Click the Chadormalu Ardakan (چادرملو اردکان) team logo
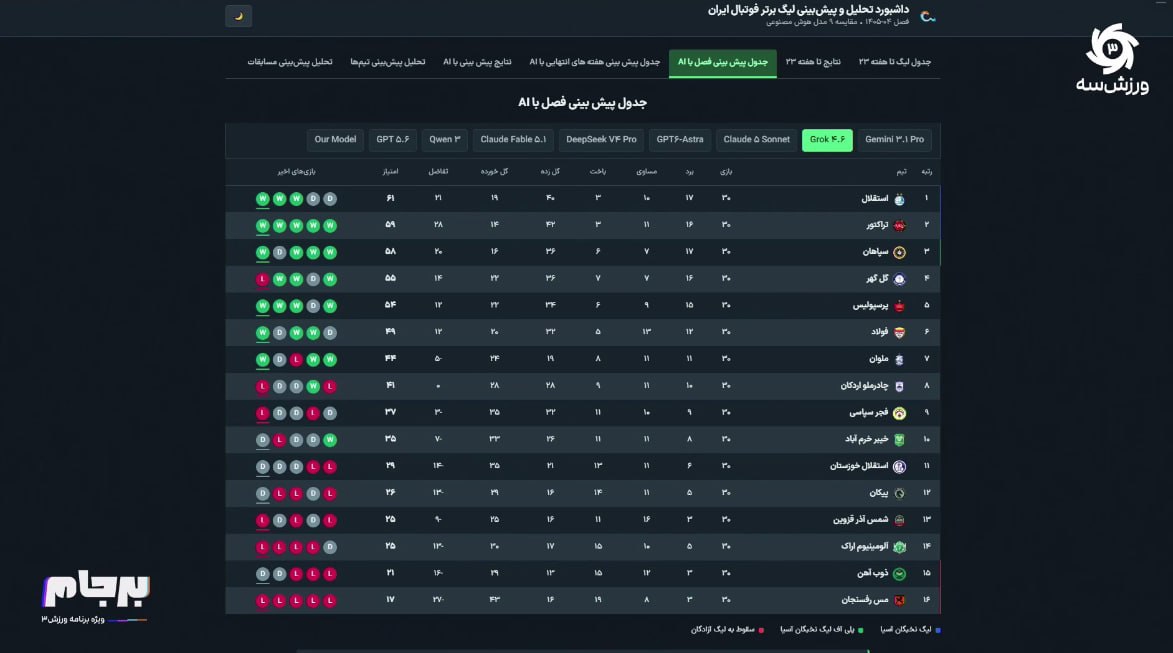 point(899,386)
